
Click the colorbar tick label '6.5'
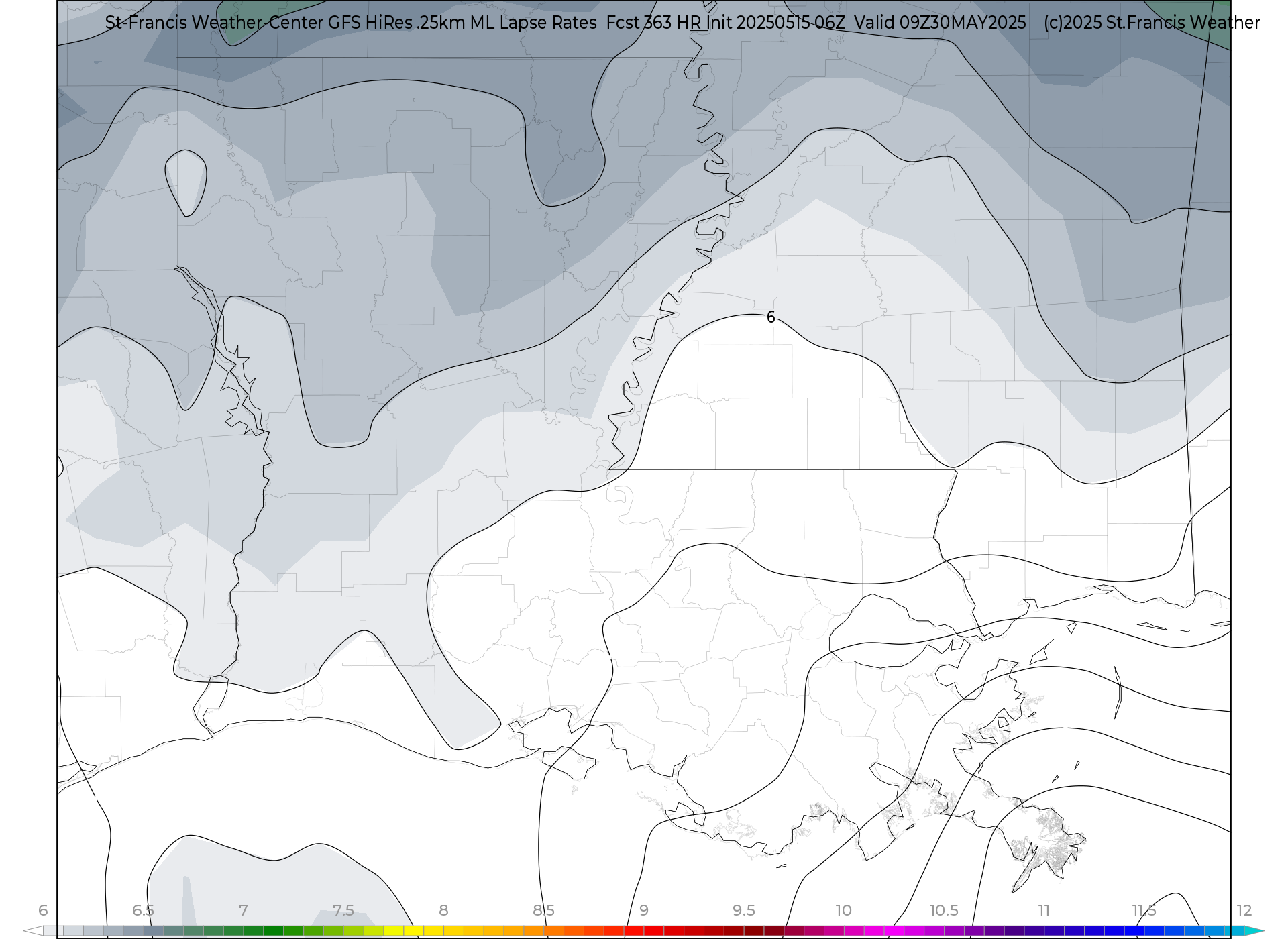click(x=143, y=910)
